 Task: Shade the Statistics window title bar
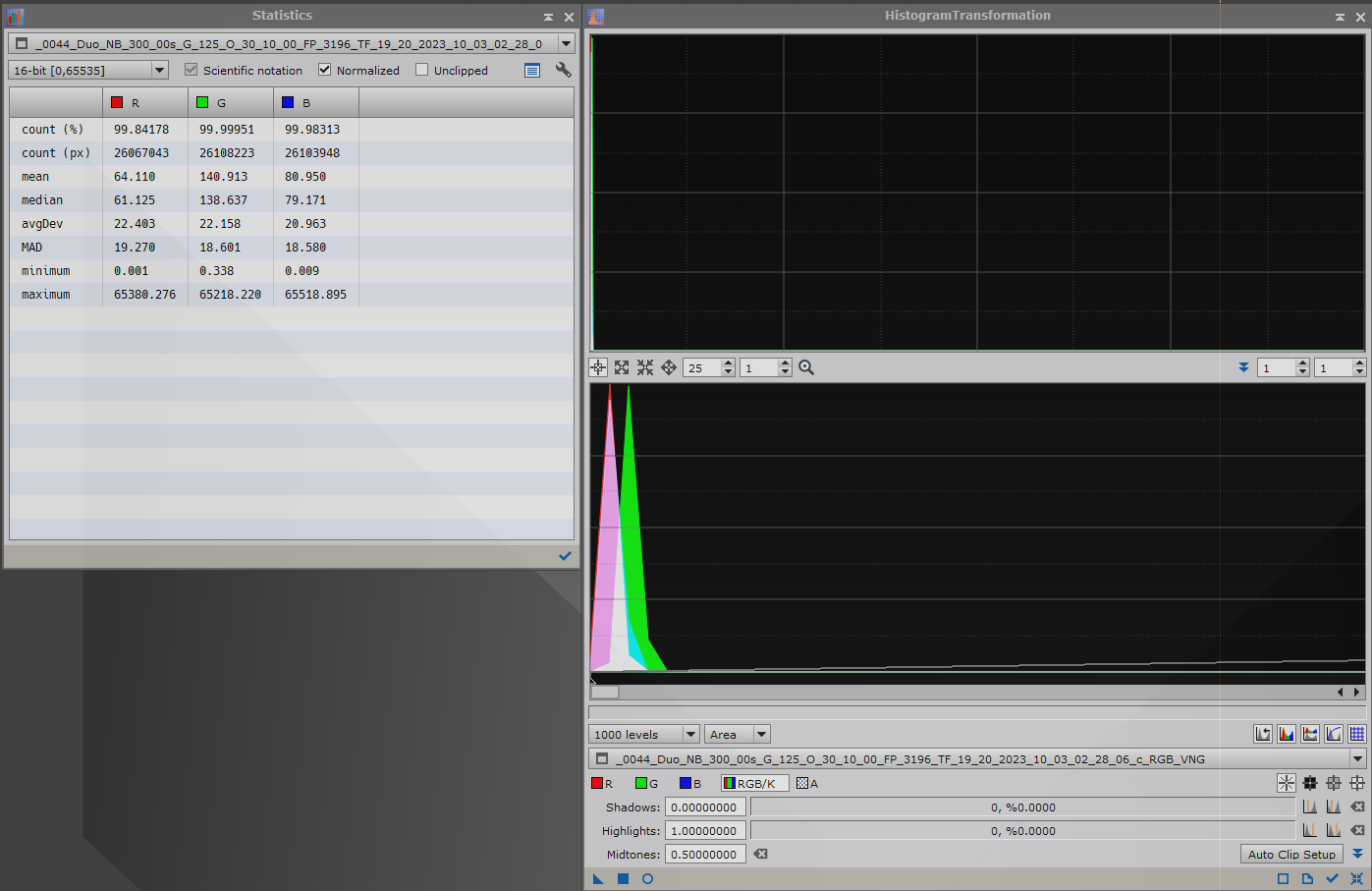[x=548, y=17]
